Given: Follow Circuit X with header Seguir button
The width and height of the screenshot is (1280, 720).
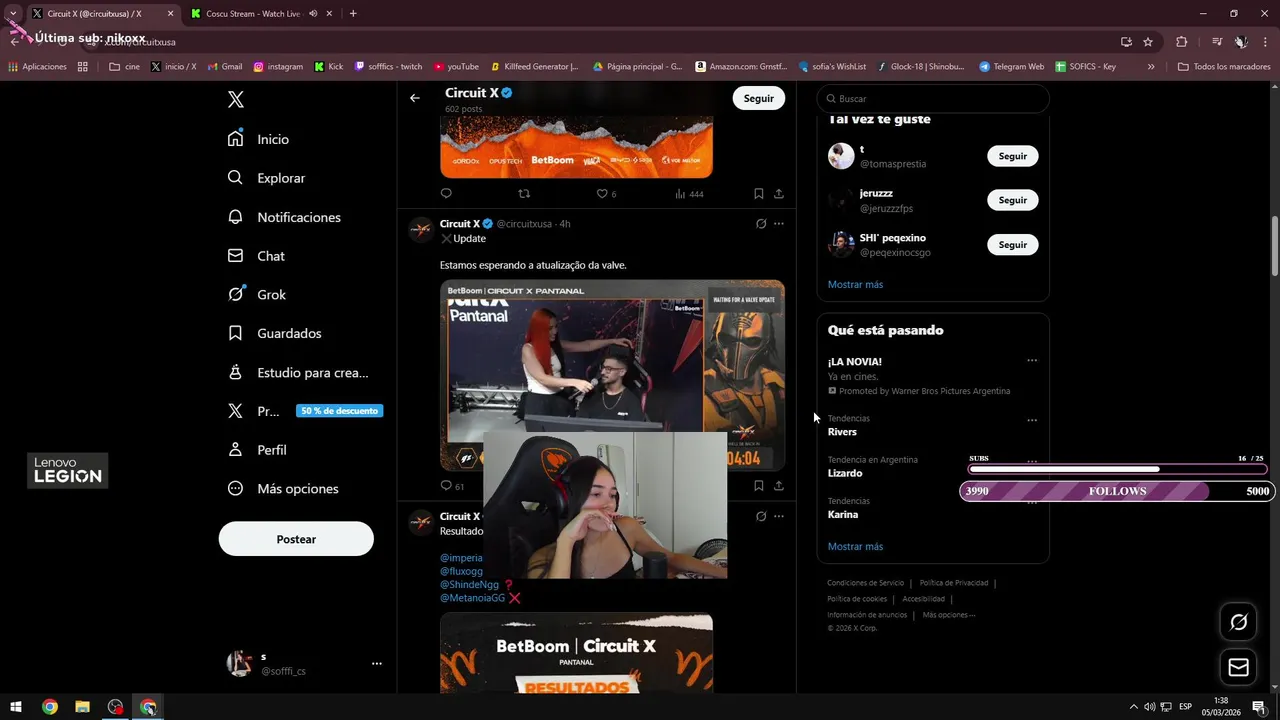Looking at the screenshot, I should click(x=759, y=98).
